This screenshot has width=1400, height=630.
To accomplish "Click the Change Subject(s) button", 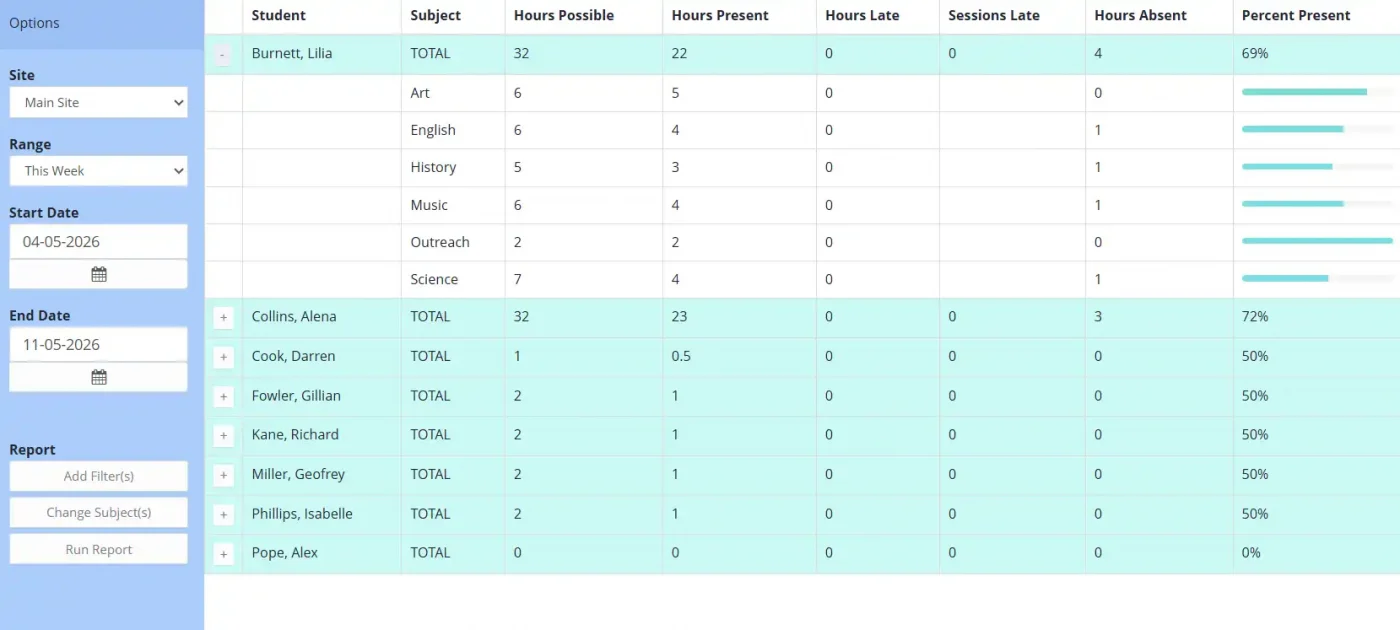I will (x=98, y=512).
